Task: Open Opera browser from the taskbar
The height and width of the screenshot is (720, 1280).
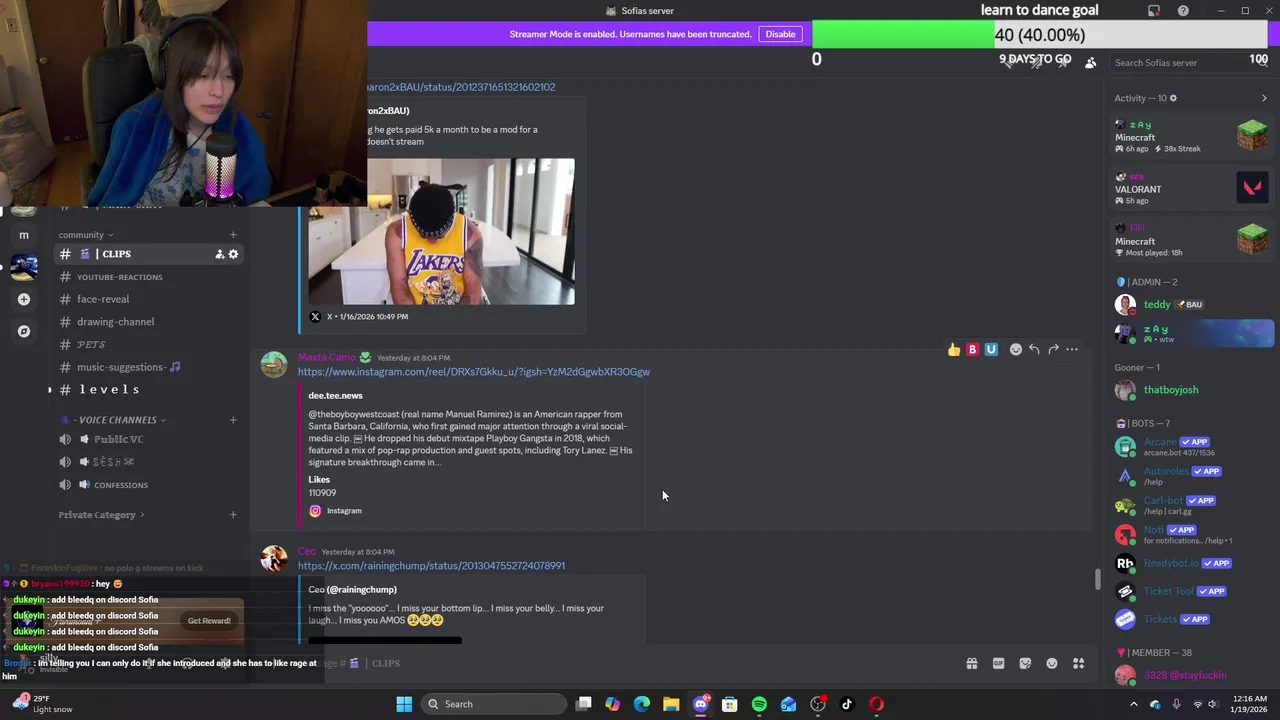Action: point(877,704)
